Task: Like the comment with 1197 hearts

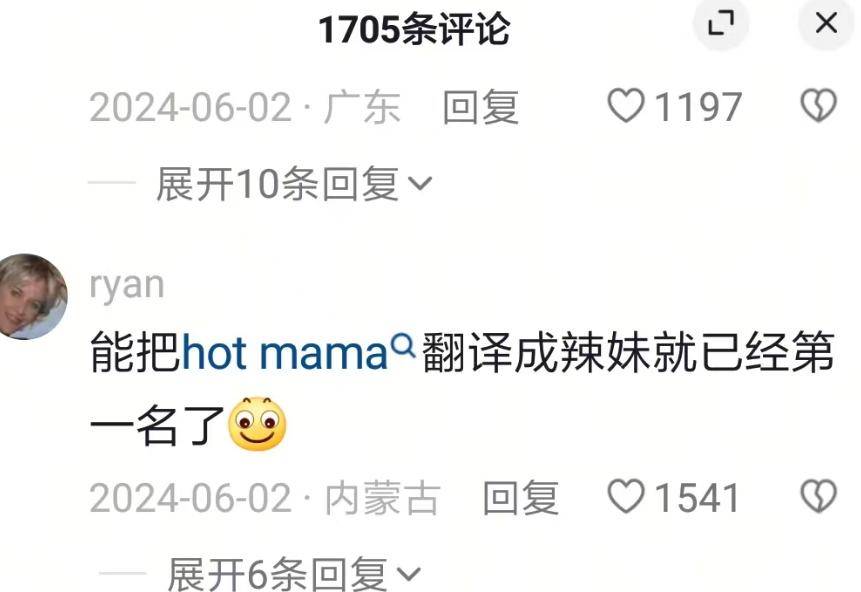Action: click(625, 106)
